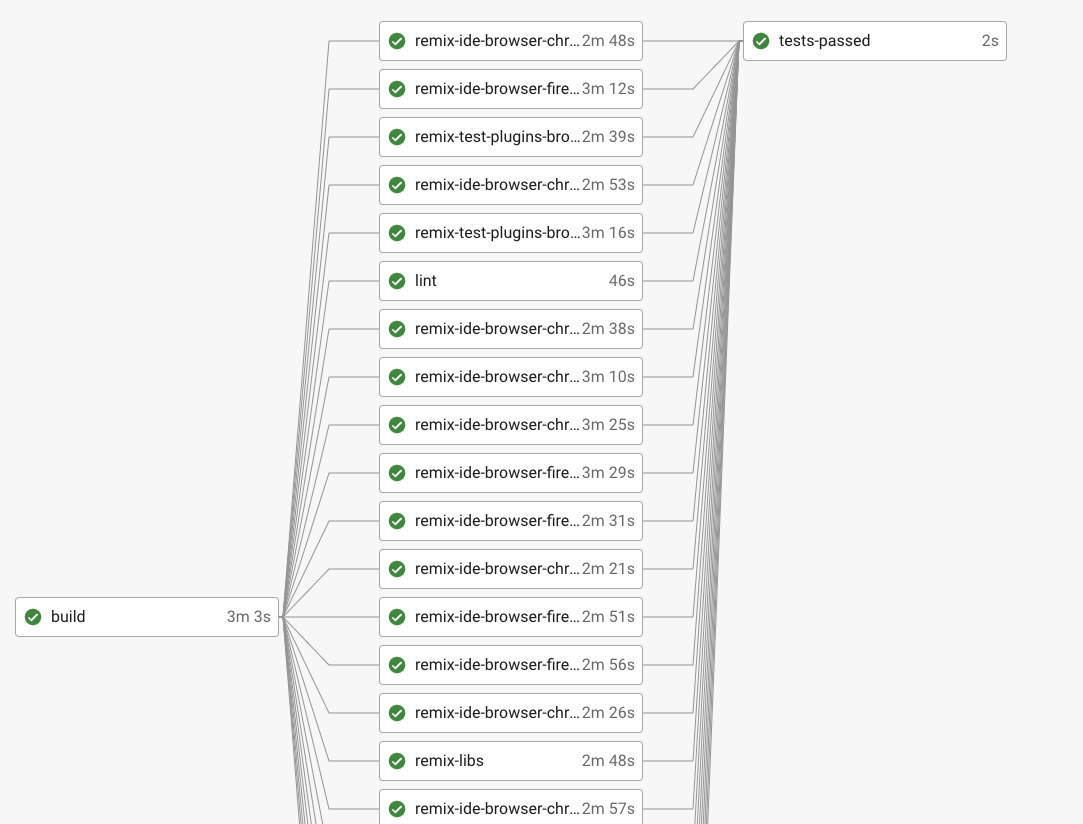1083x824 pixels.
Task: Open the build job details
Action: (x=147, y=617)
